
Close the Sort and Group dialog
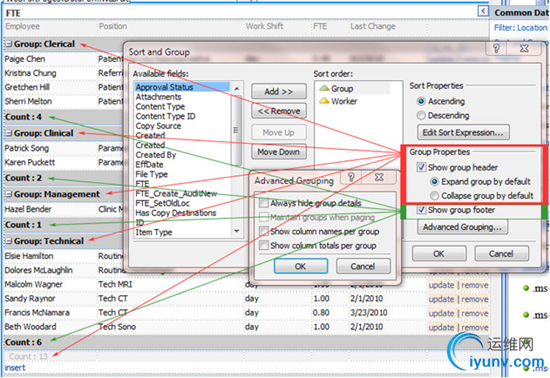[524, 48]
